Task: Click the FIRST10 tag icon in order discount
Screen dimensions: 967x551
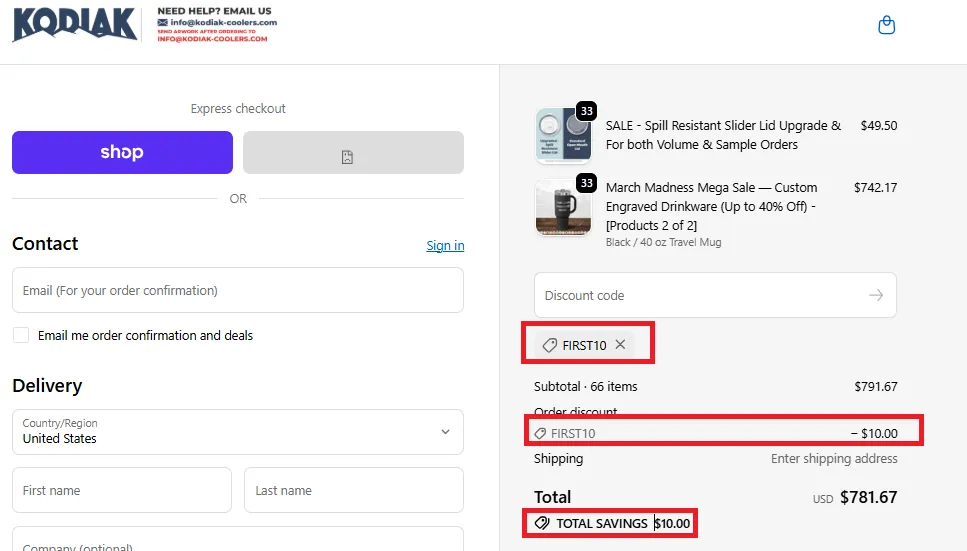Action: (541, 434)
